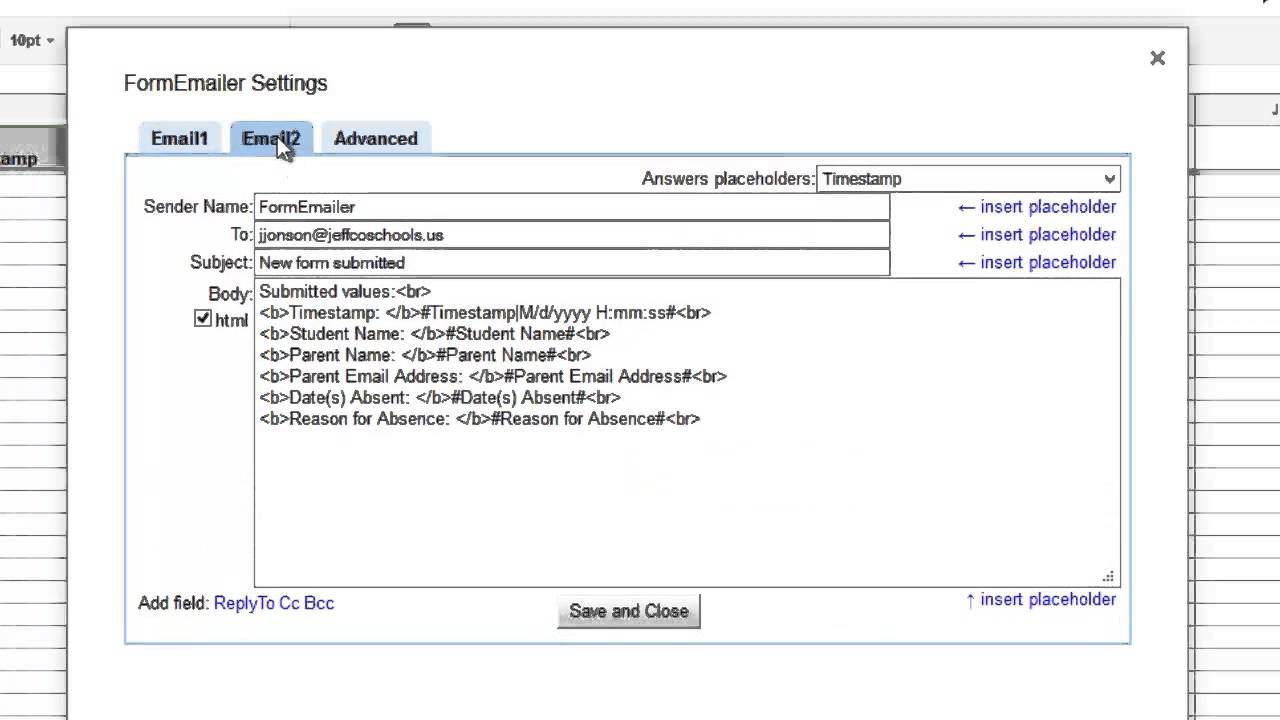
Task: Click the Student Name line in Body
Action: (x=434, y=334)
